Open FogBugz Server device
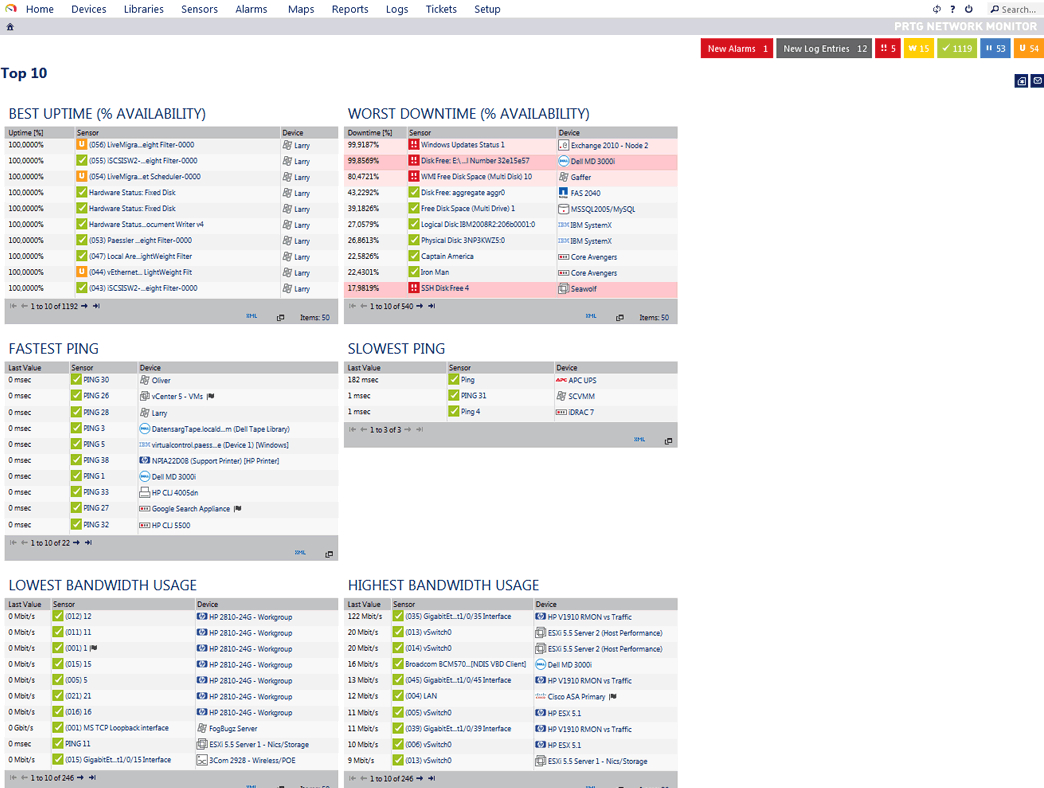 click(233, 728)
